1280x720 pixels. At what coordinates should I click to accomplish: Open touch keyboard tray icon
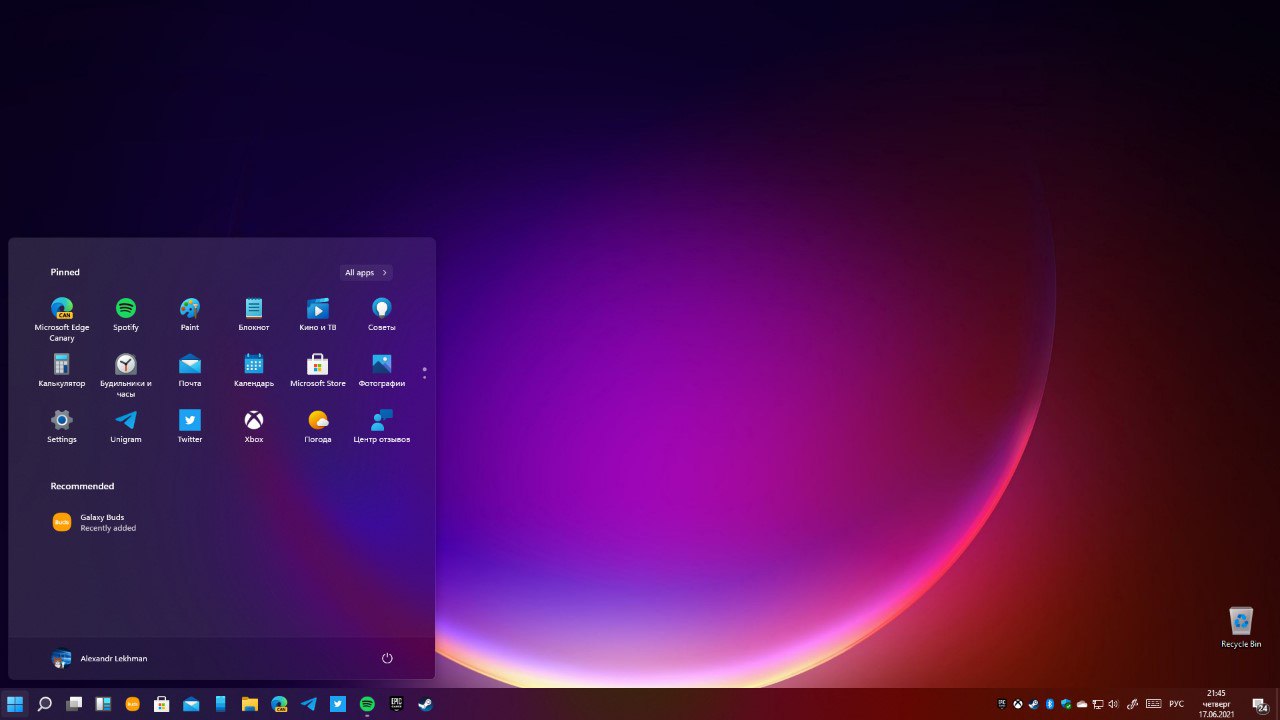(x=1154, y=704)
